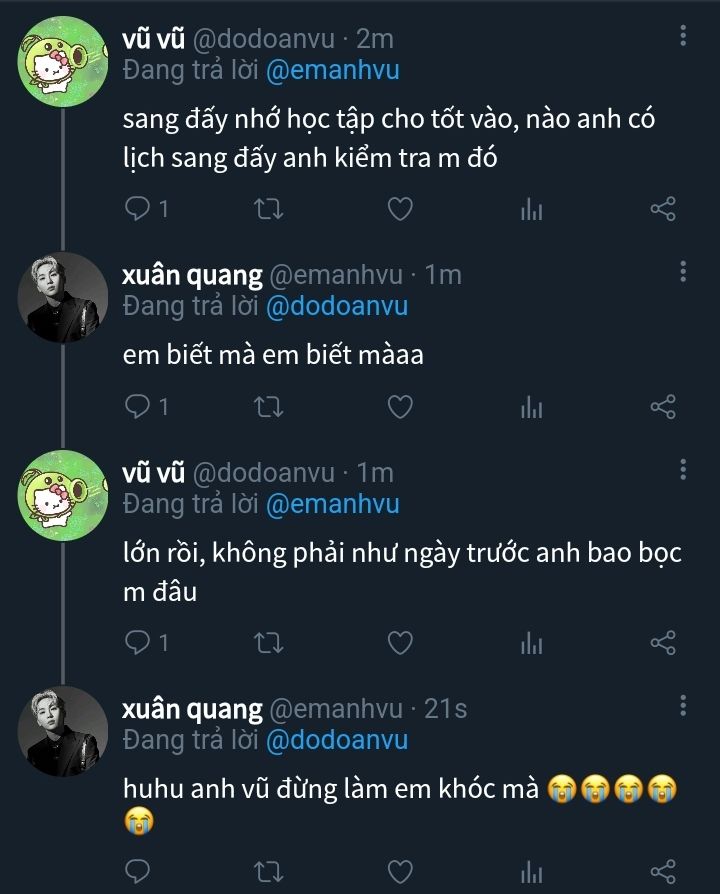720x894 pixels.
Task: Retweet the 'lớn rồi' tweet
Action: click(270, 642)
